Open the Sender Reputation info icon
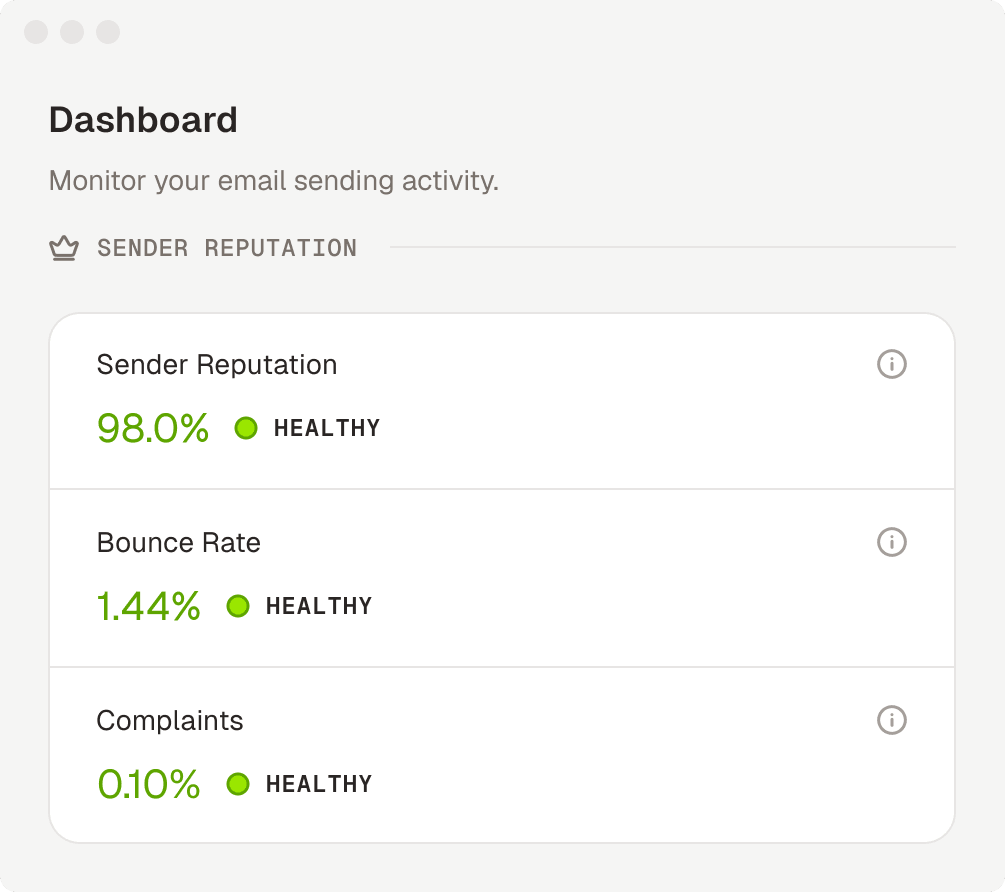 click(891, 364)
